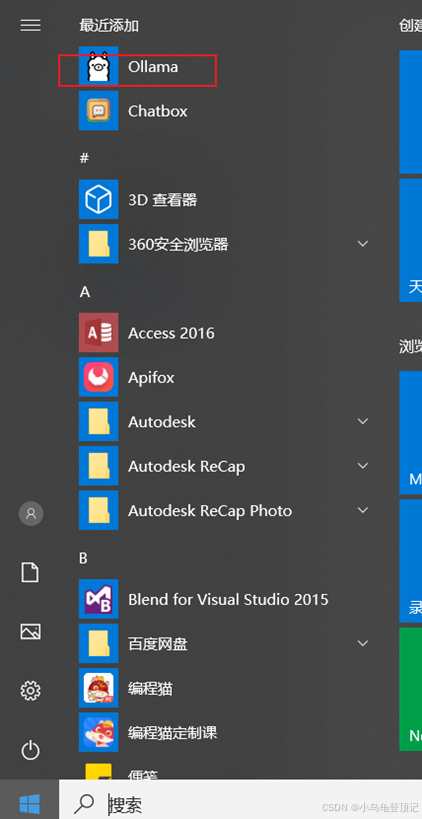Image resolution: width=422 pixels, height=819 pixels.
Task: Open the 编程猫 app icon
Action: [98, 688]
